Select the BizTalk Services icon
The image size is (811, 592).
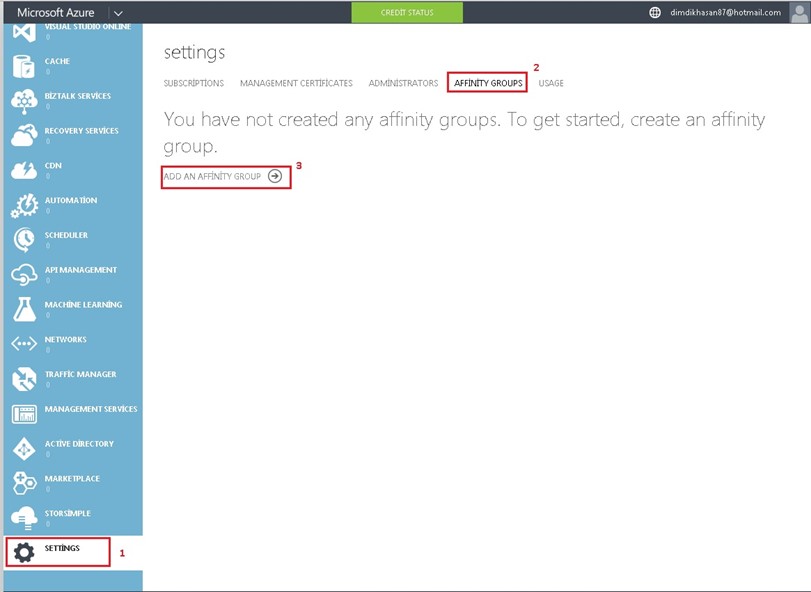[24, 101]
